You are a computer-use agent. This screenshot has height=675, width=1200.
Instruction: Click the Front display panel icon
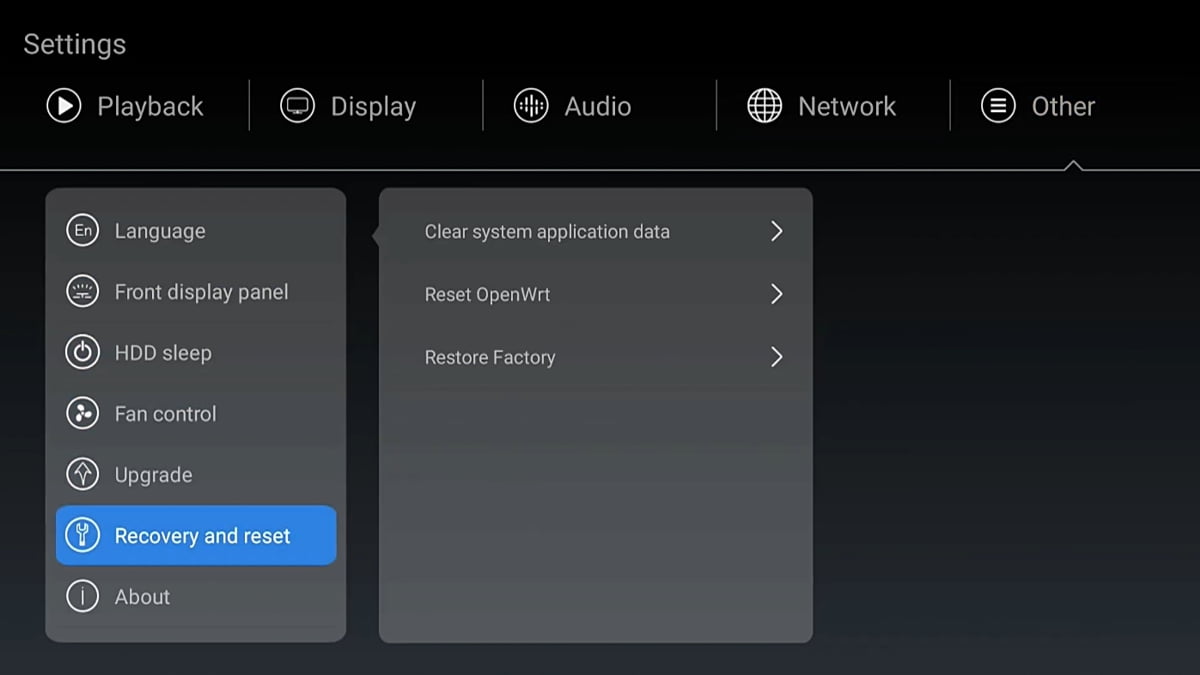pos(82,292)
